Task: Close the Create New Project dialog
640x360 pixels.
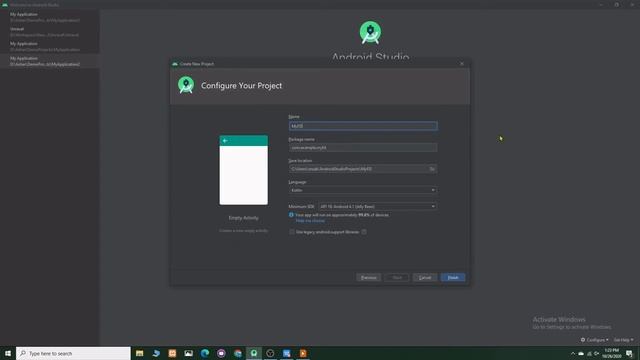Action: tap(462, 64)
